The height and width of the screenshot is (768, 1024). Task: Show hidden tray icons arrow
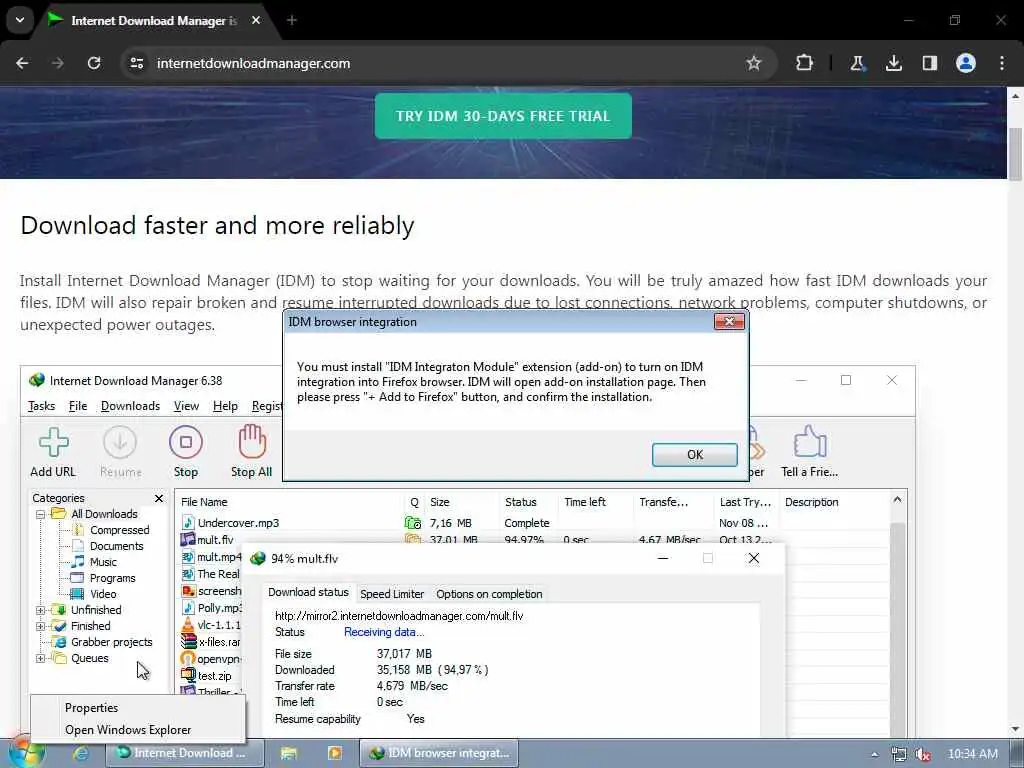coord(874,754)
